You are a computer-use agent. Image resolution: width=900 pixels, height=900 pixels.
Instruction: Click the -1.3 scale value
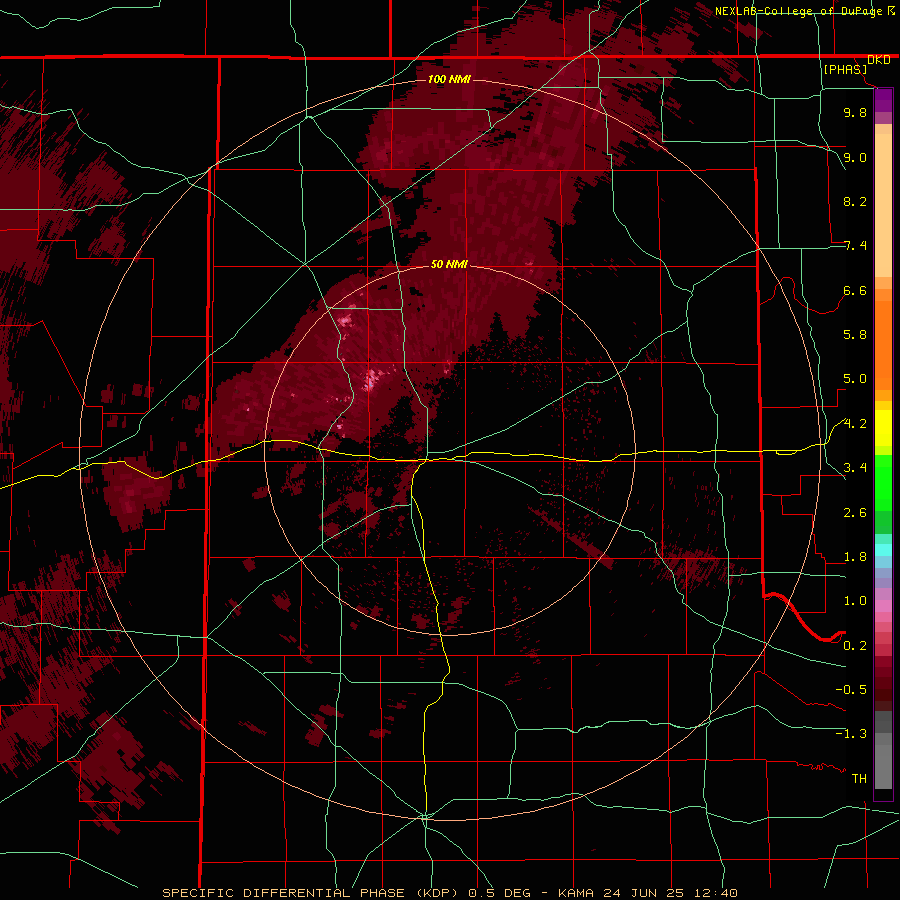tap(851, 734)
